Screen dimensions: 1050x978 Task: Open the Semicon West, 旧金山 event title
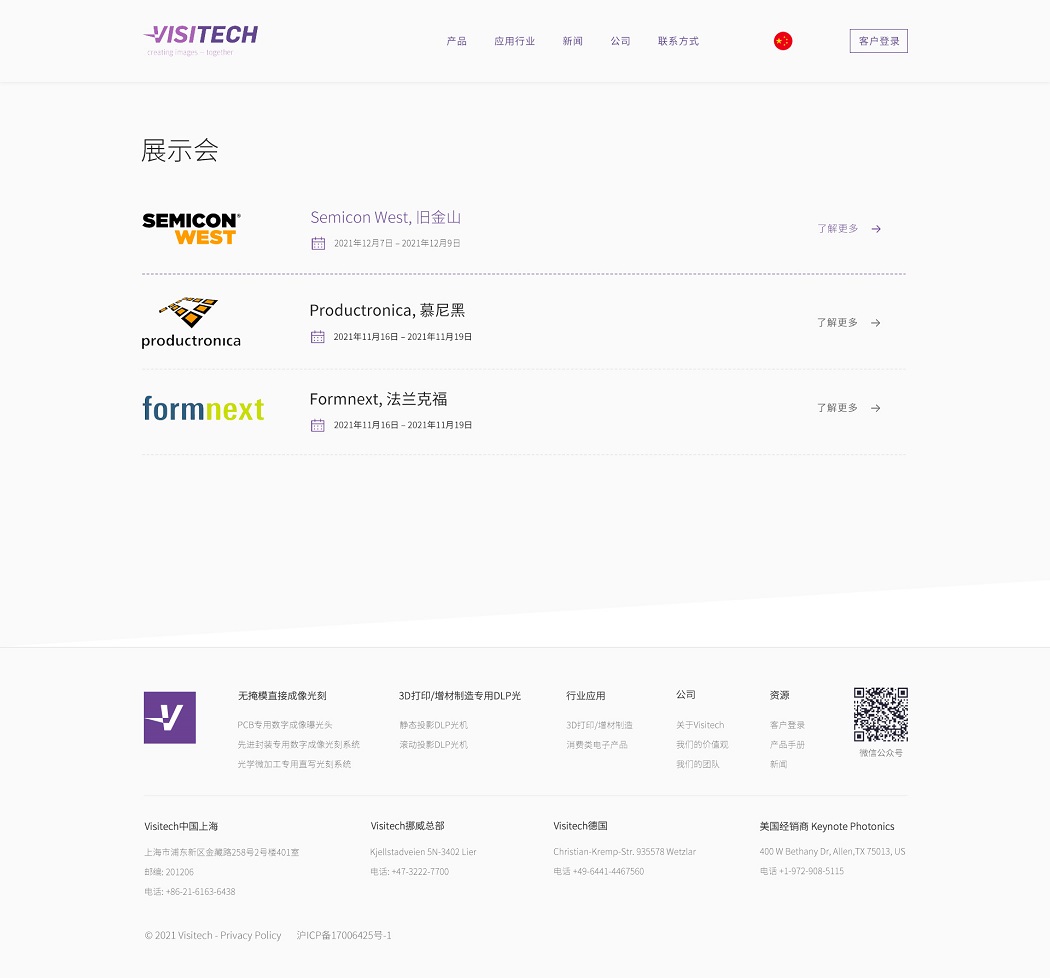tap(385, 218)
